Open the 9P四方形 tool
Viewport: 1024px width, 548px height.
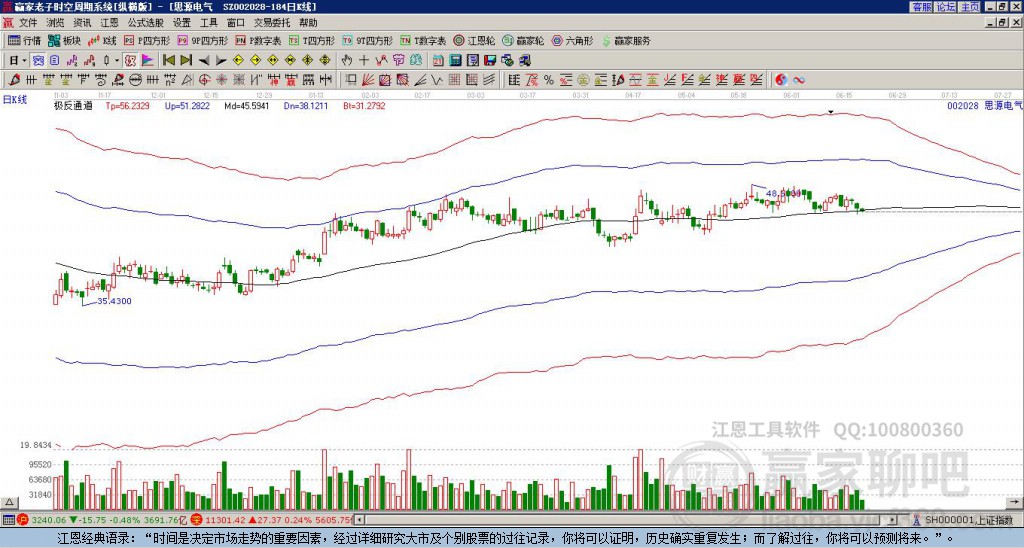[x=202, y=40]
